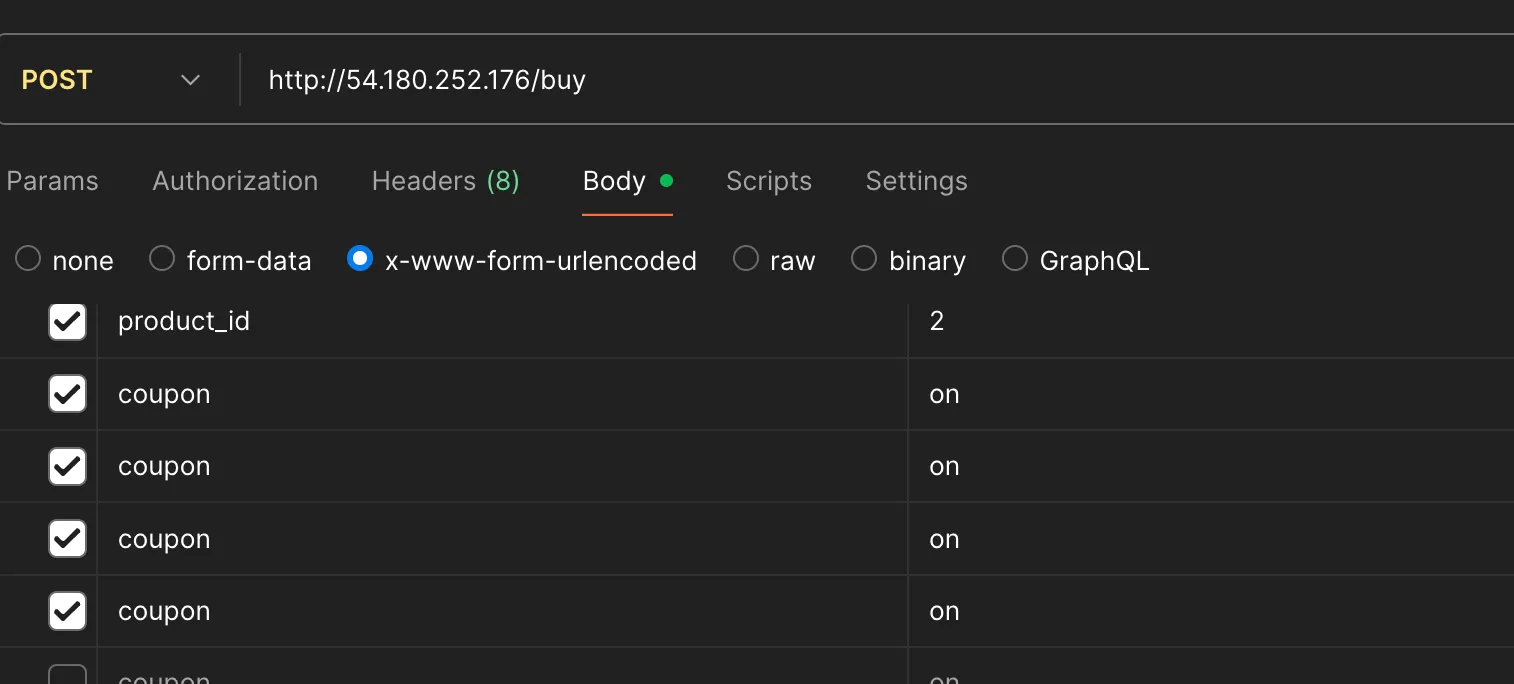
Task: Switch to the Settings tab
Action: (x=916, y=181)
